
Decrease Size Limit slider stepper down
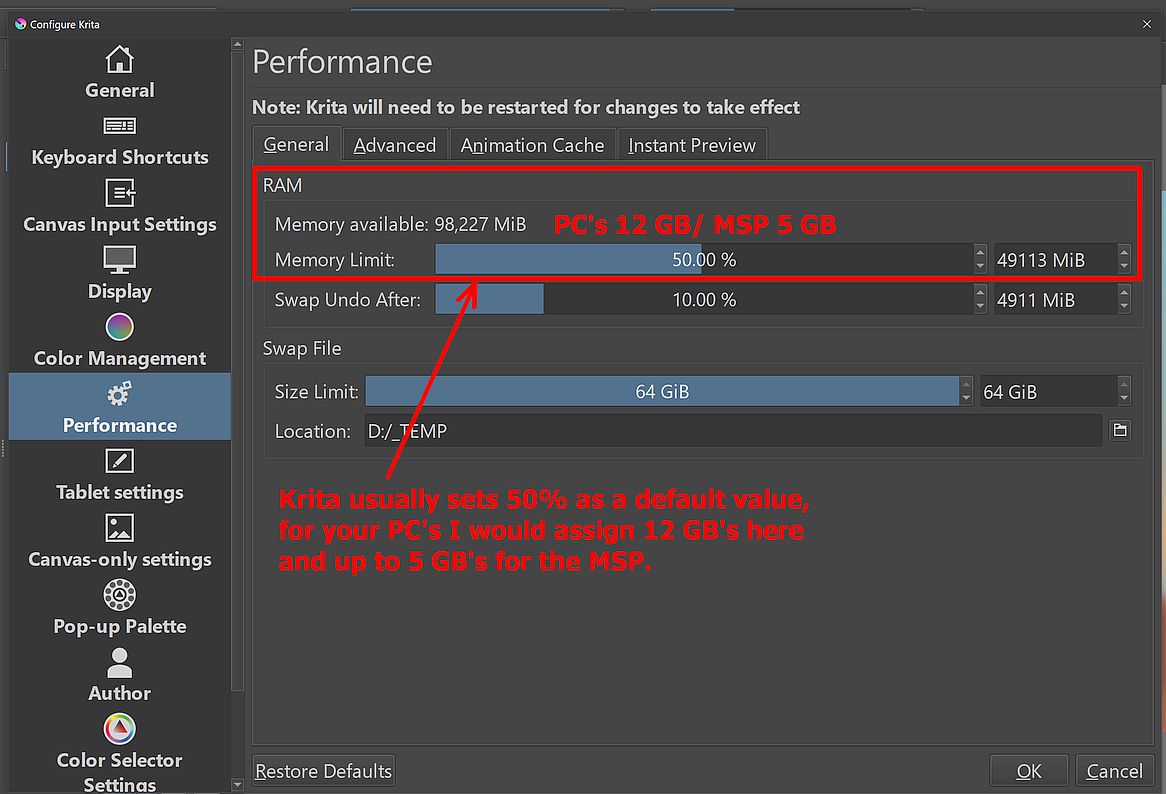tap(966, 398)
